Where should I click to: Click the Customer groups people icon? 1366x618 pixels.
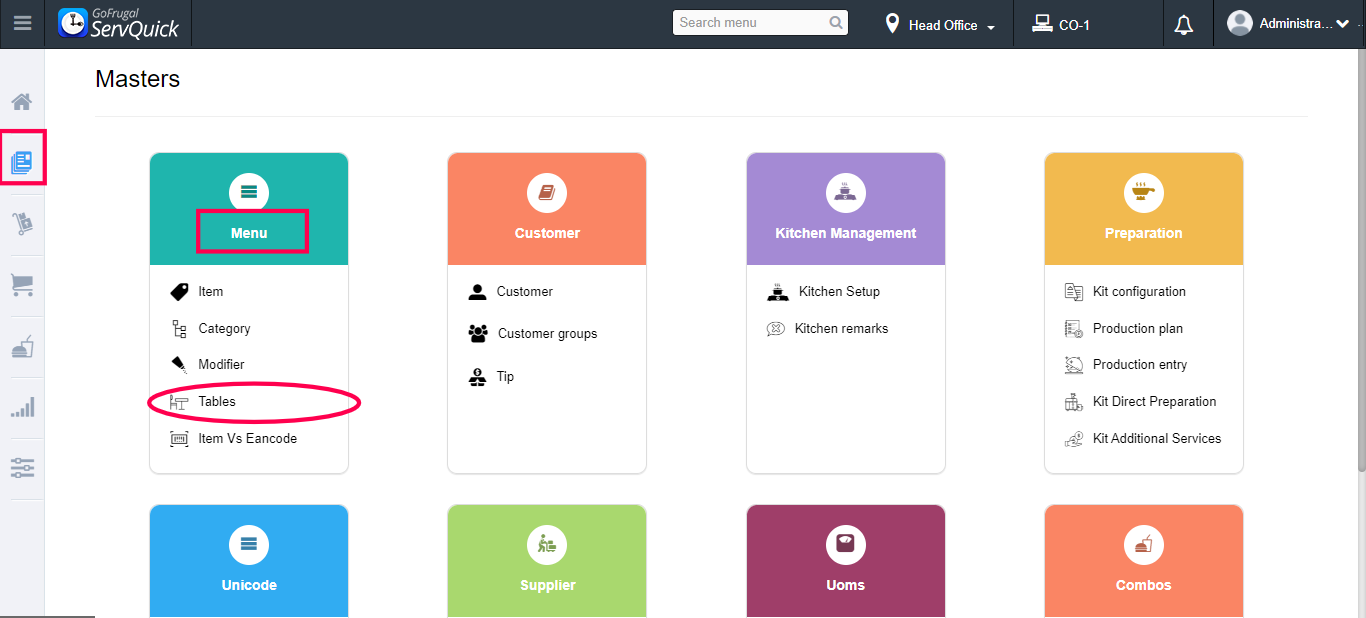pyautogui.click(x=478, y=334)
